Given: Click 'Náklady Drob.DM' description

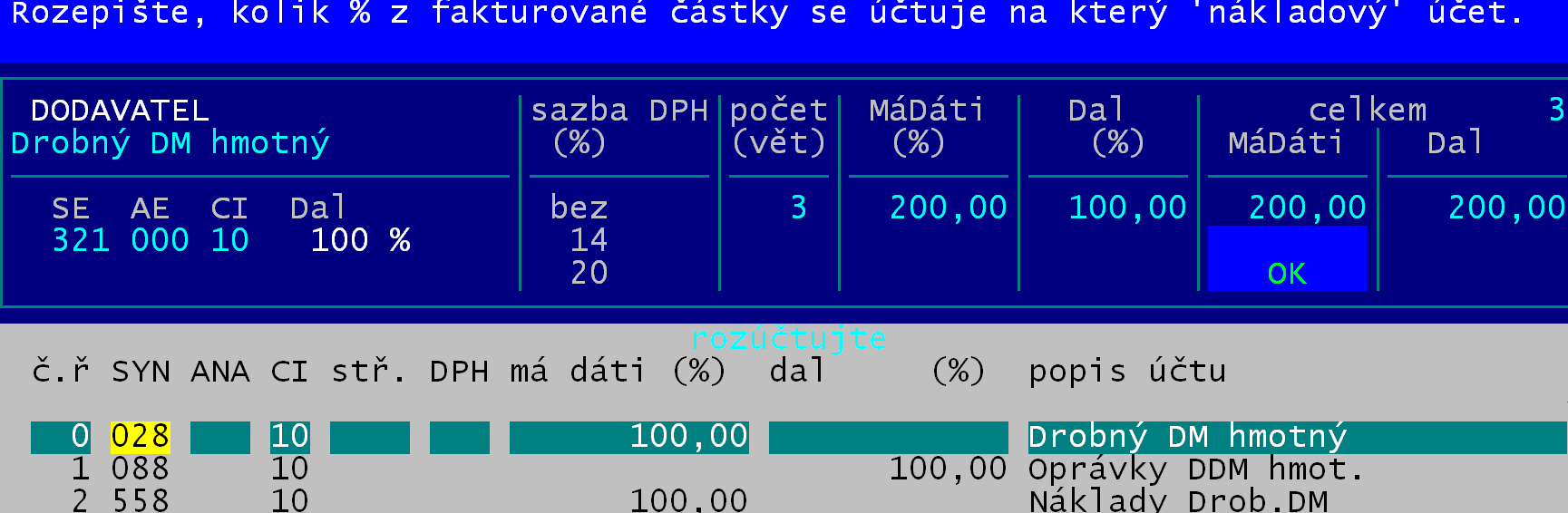Looking at the screenshot, I should [1178, 501].
